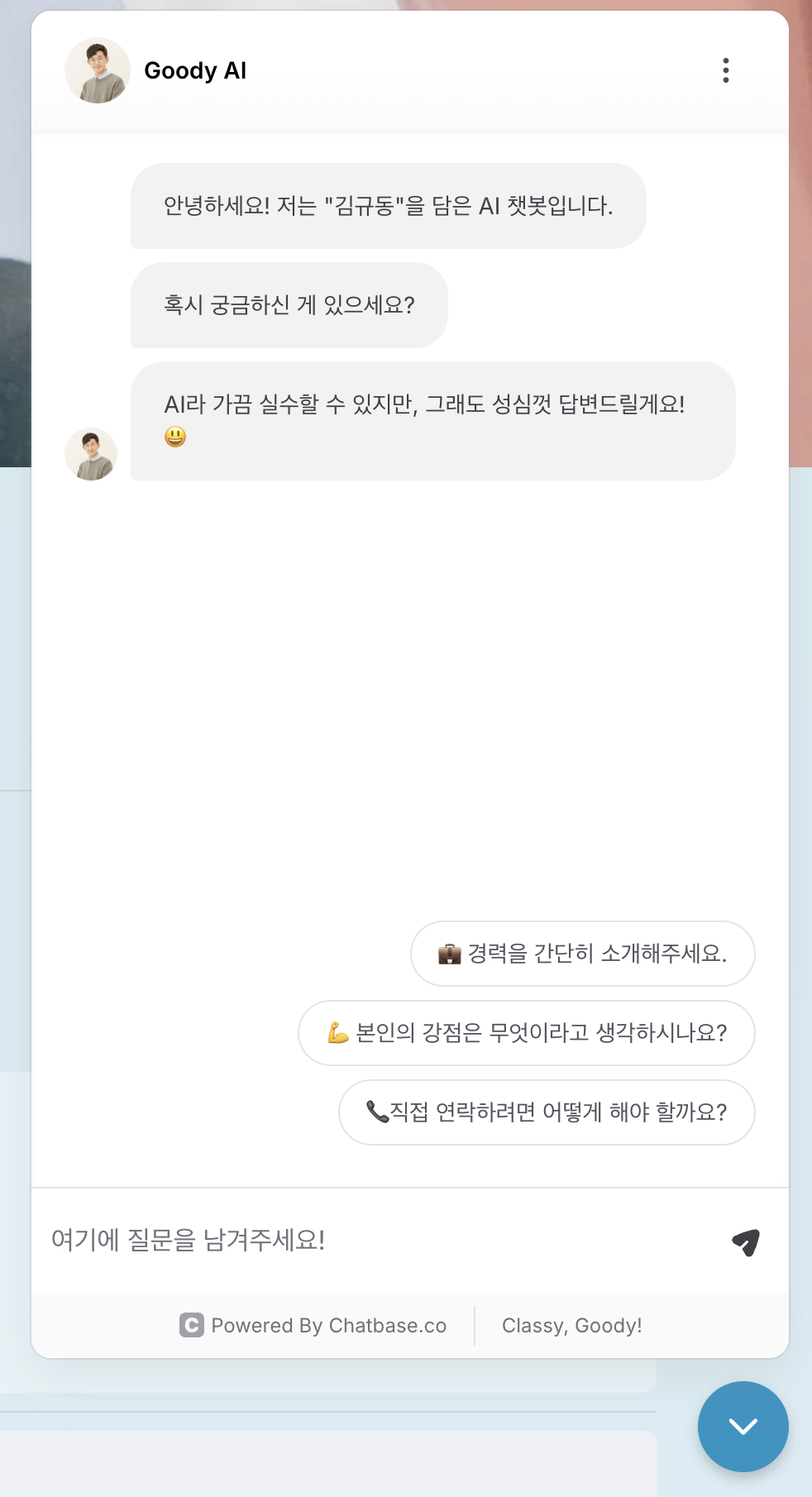Viewport: 812px width, 1497px height.
Task: Click the smiley emoji in the last message
Action: [175, 437]
